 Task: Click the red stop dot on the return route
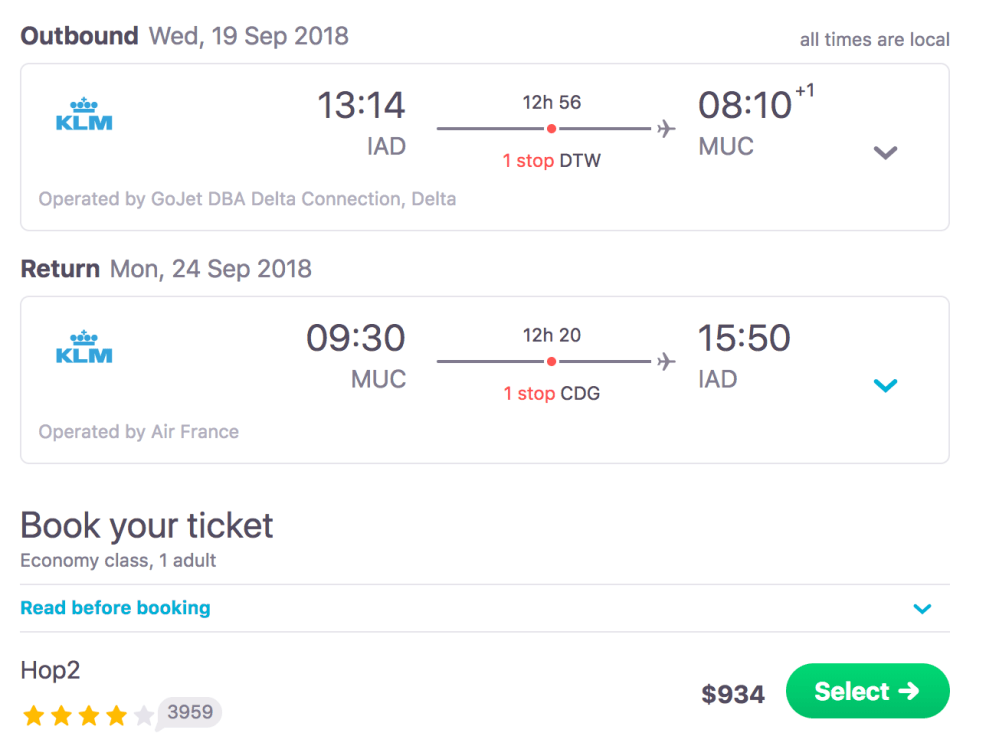551,361
